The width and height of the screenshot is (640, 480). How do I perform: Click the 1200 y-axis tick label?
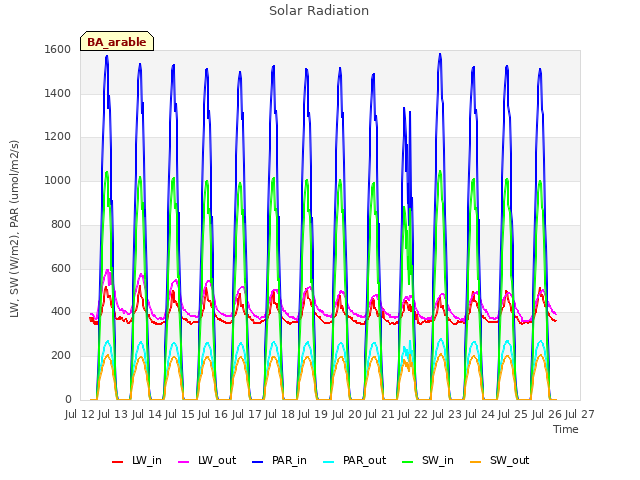pyautogui.click(x=58, y=137)
